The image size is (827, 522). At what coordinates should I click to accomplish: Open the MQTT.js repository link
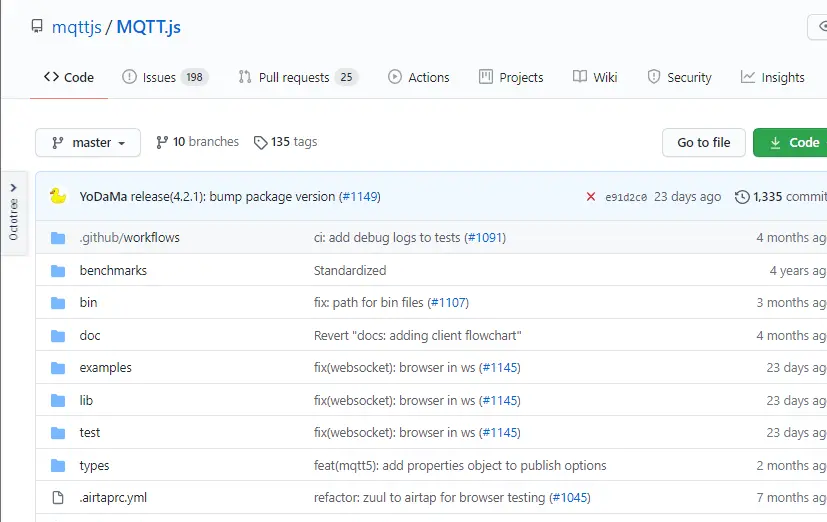pyautogui.click(x=148, y=27)
